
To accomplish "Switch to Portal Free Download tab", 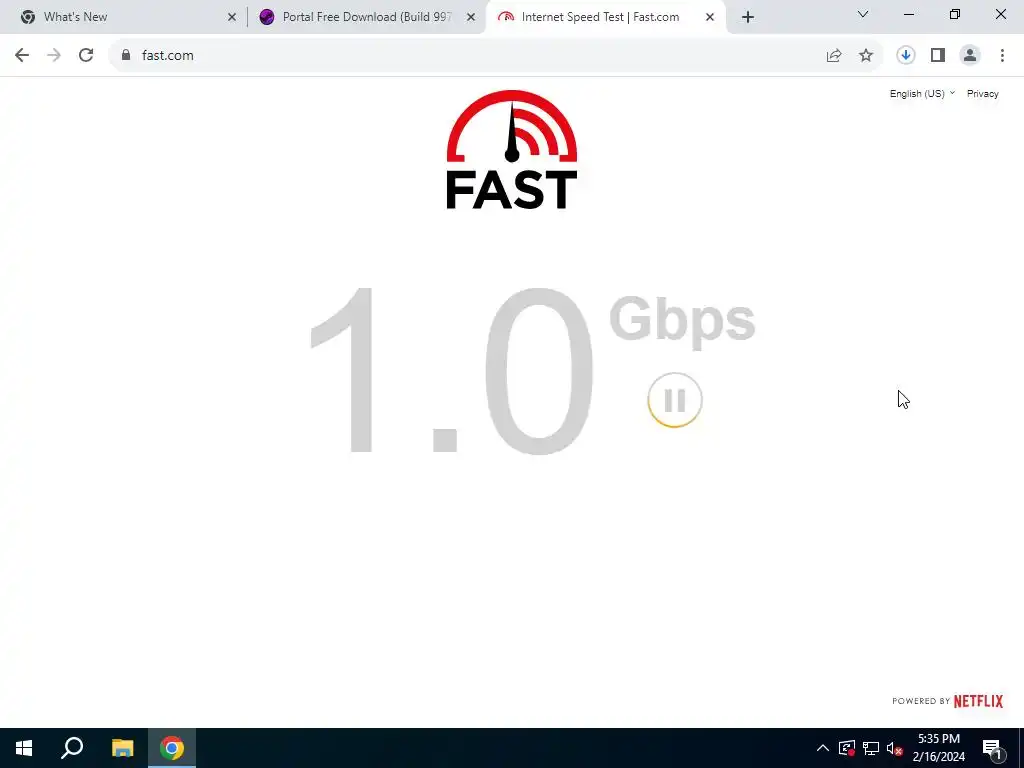I will click(358, 17).
